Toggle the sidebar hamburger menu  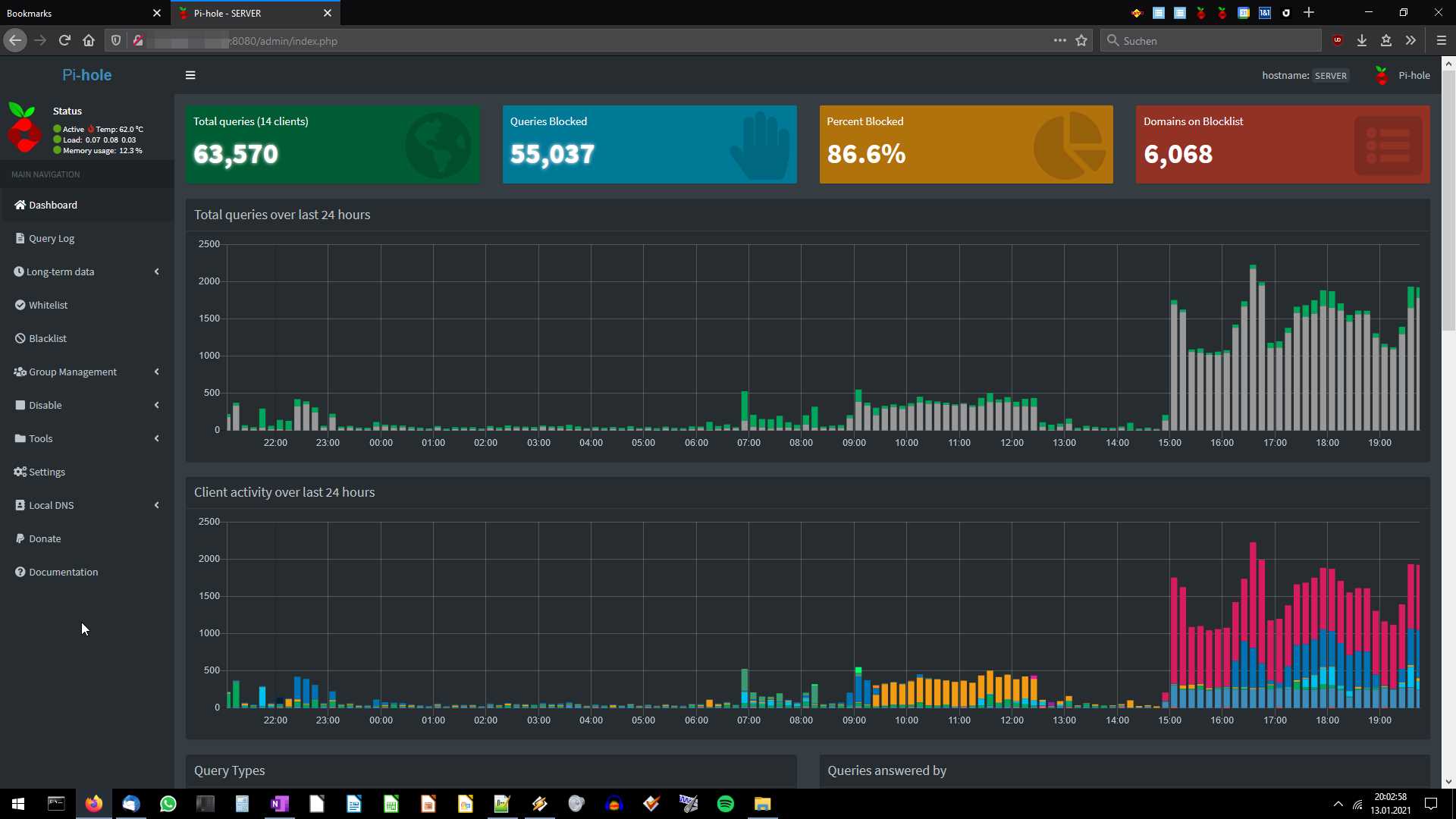pyautogui.click(x=190, y=75)
